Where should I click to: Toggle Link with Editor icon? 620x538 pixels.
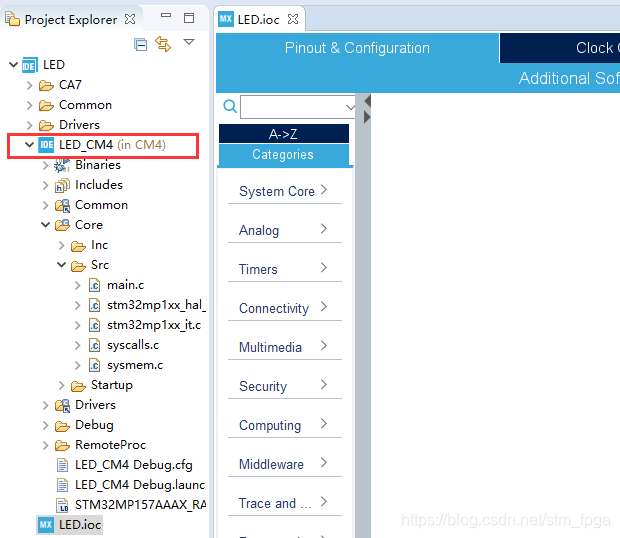coord(163,44)
